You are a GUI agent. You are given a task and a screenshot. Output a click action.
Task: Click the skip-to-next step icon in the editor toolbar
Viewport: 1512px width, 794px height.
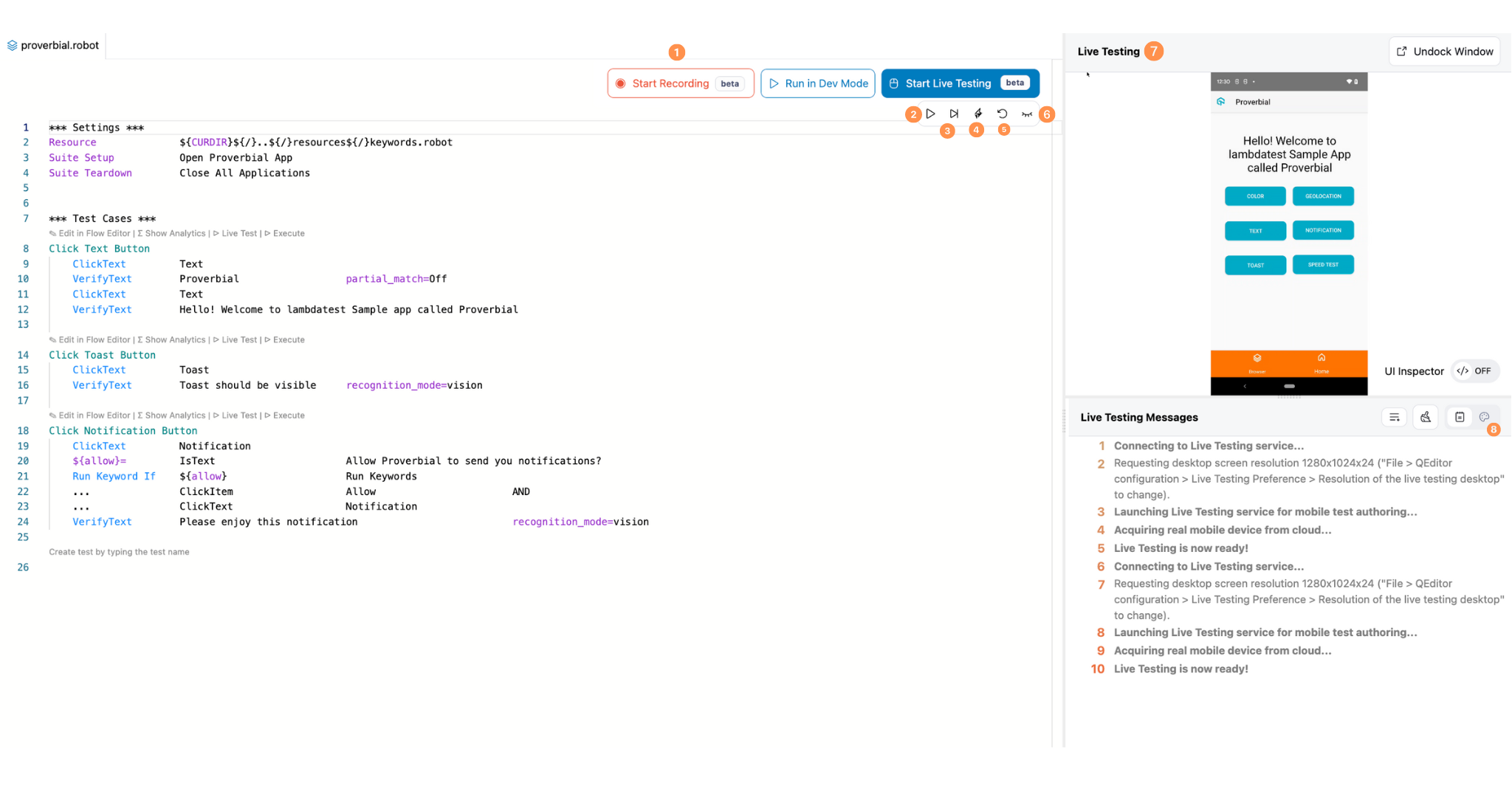[x=954, y=114]
